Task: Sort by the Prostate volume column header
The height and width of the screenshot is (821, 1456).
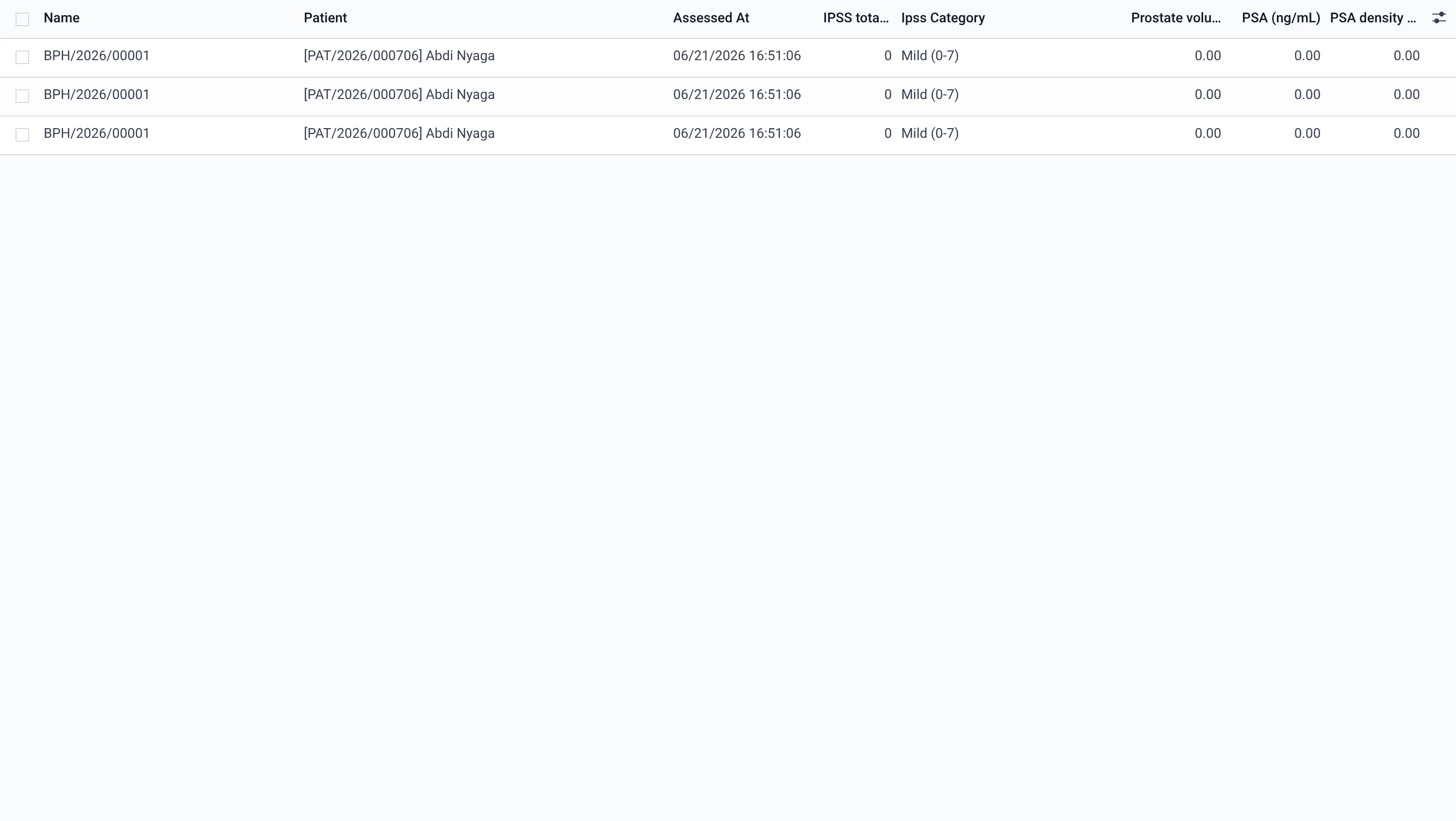Action: click(1175, 18)
